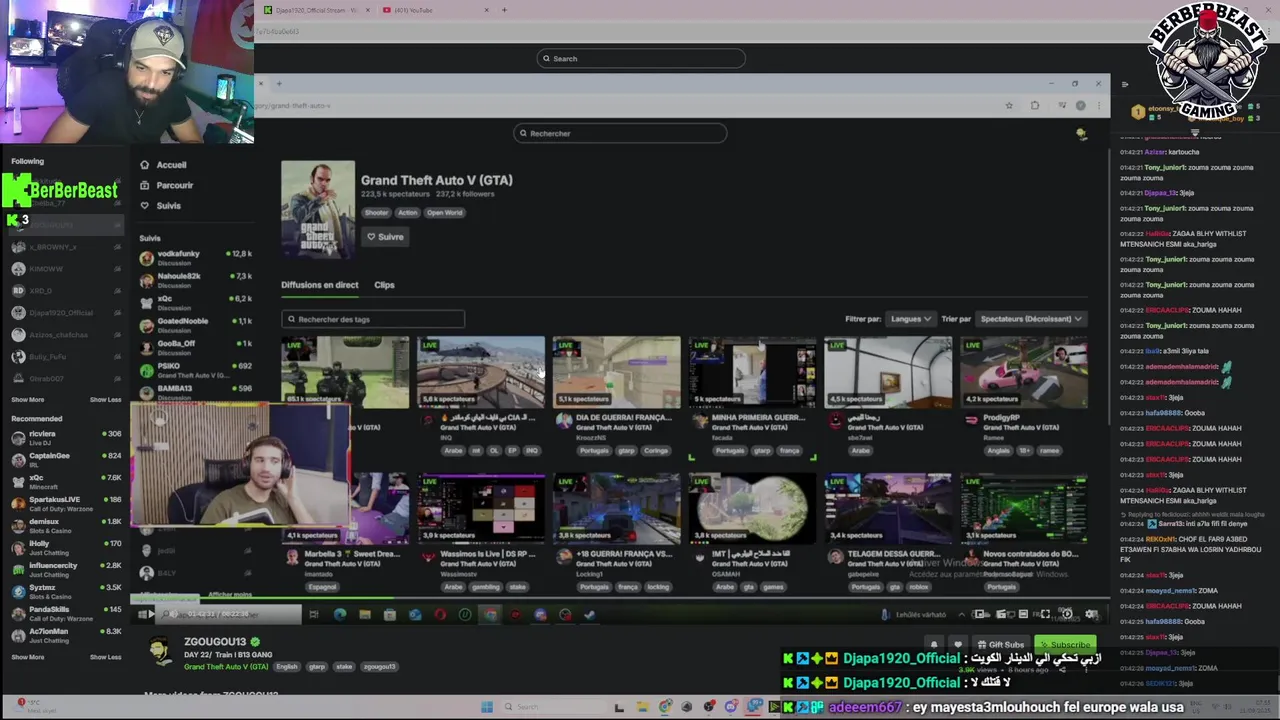The height and width of the screenshot is (720, 1280).
Task: Open ricviera in Recommended list
Action: [66, 437]
